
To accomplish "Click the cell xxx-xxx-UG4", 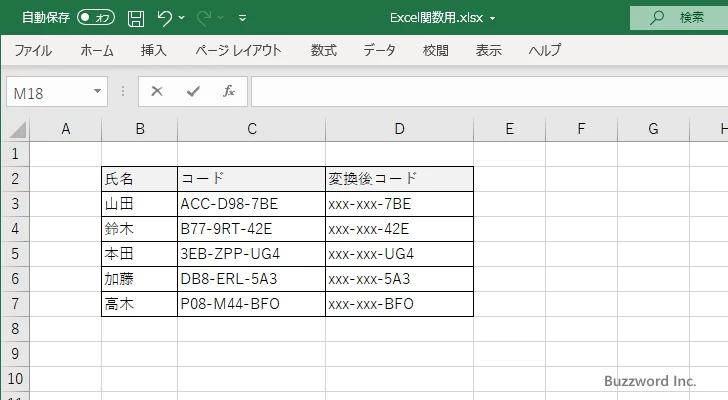I will coord(399,254).
